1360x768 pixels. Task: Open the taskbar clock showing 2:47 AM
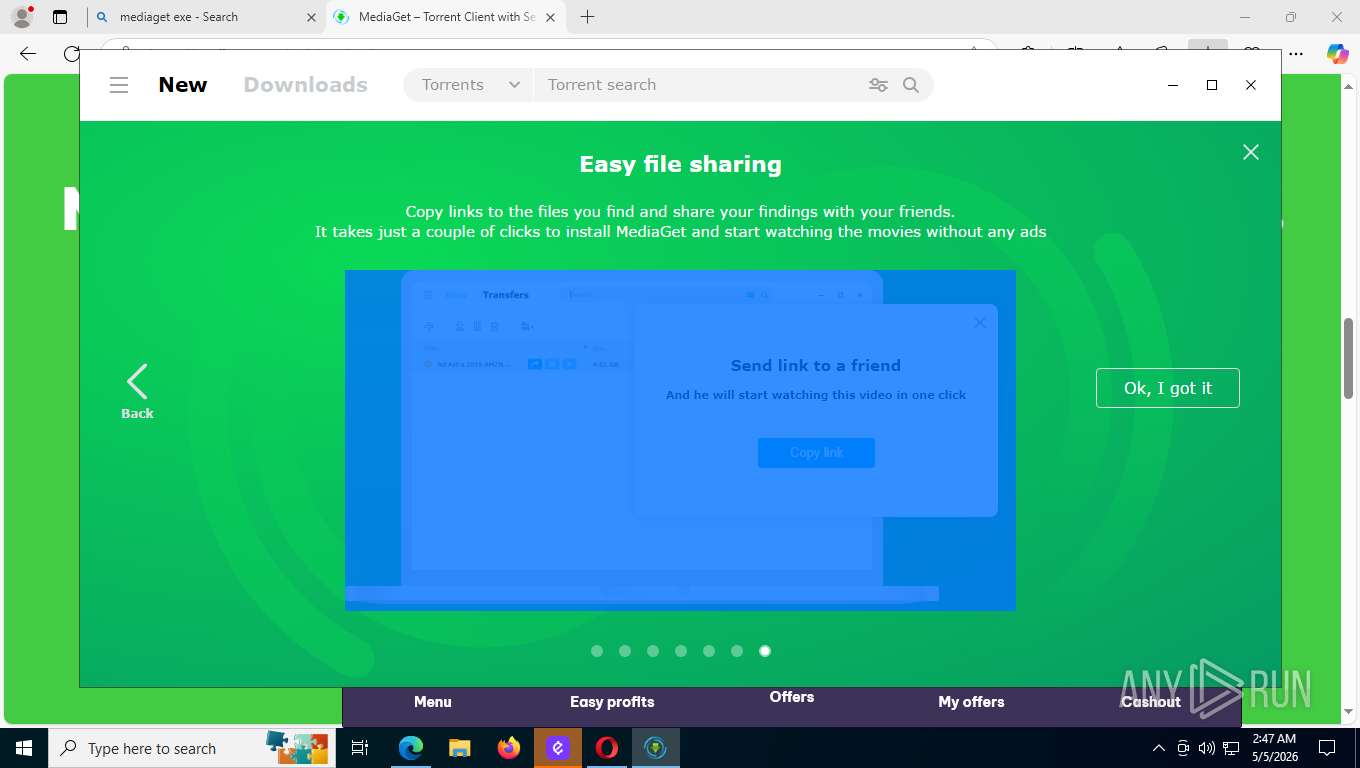1274,748
